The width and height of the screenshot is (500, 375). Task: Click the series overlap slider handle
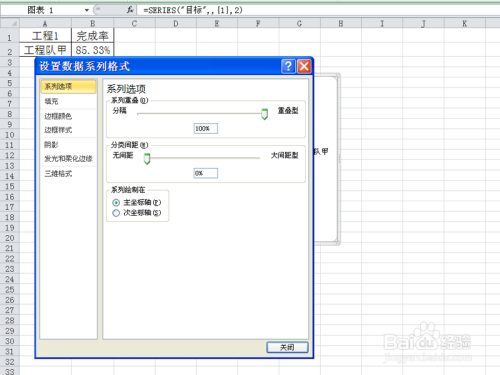point(264,114)
